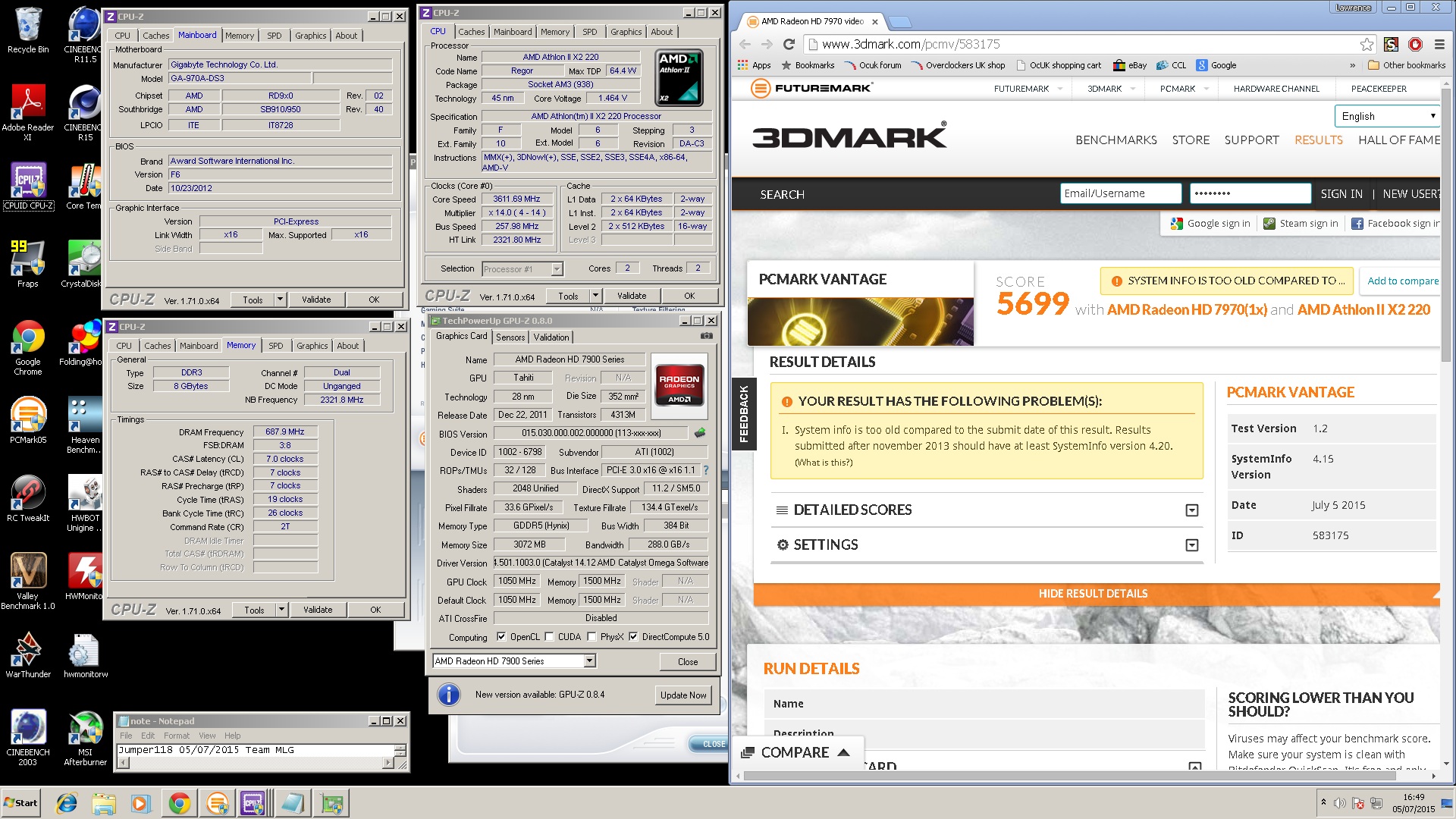Open RC TweakIt desktop icon

pos(28,498)
